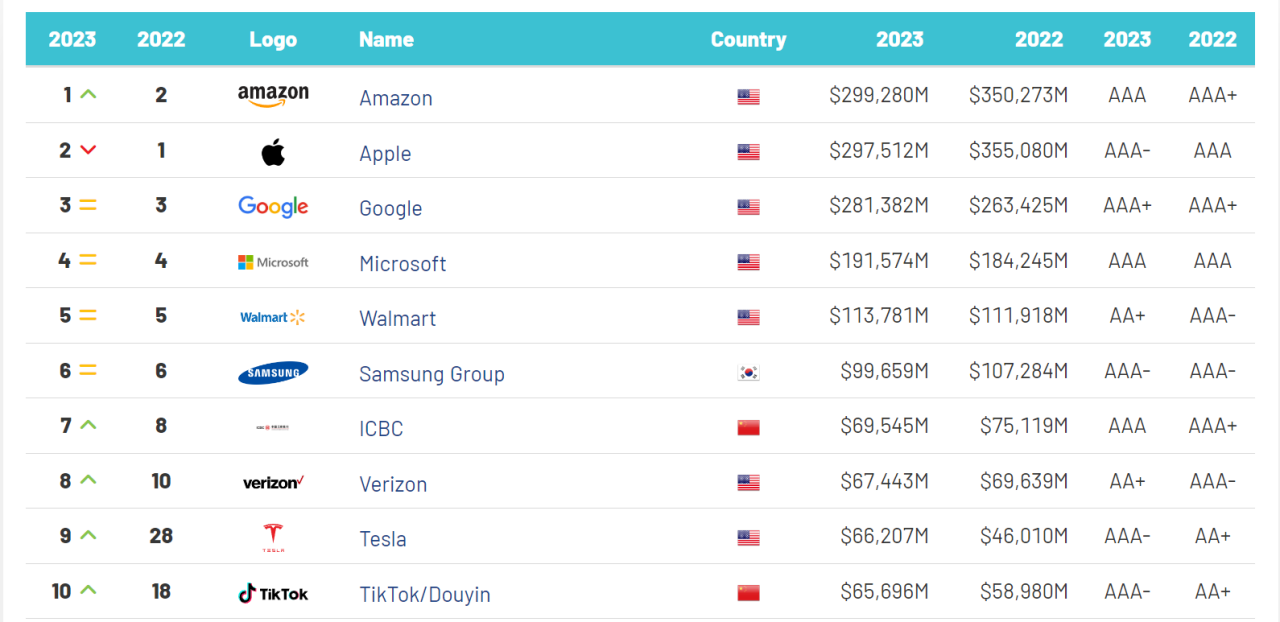The width and height of the screenshot is (1280, 622).
Task: Click the Google logo image
Action: [x=273, y=207]
